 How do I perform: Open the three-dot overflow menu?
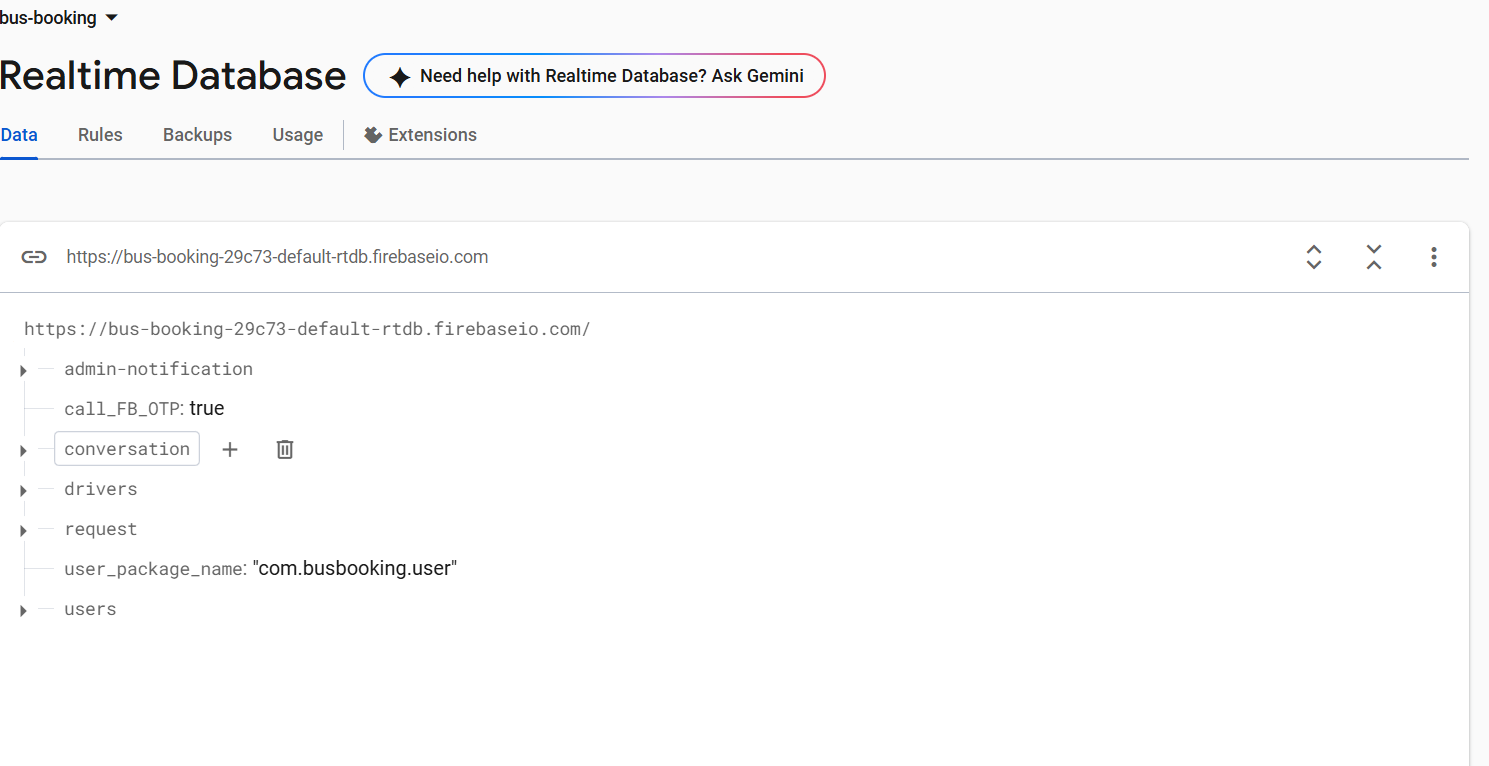point(1434,257)
